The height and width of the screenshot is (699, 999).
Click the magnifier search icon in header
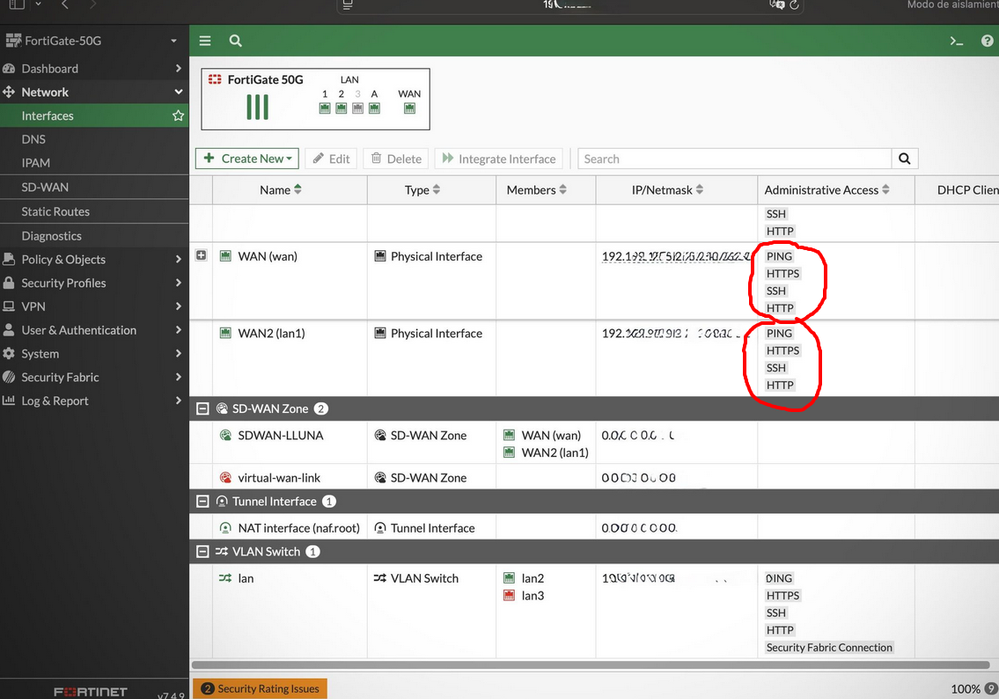pos(236,41)
